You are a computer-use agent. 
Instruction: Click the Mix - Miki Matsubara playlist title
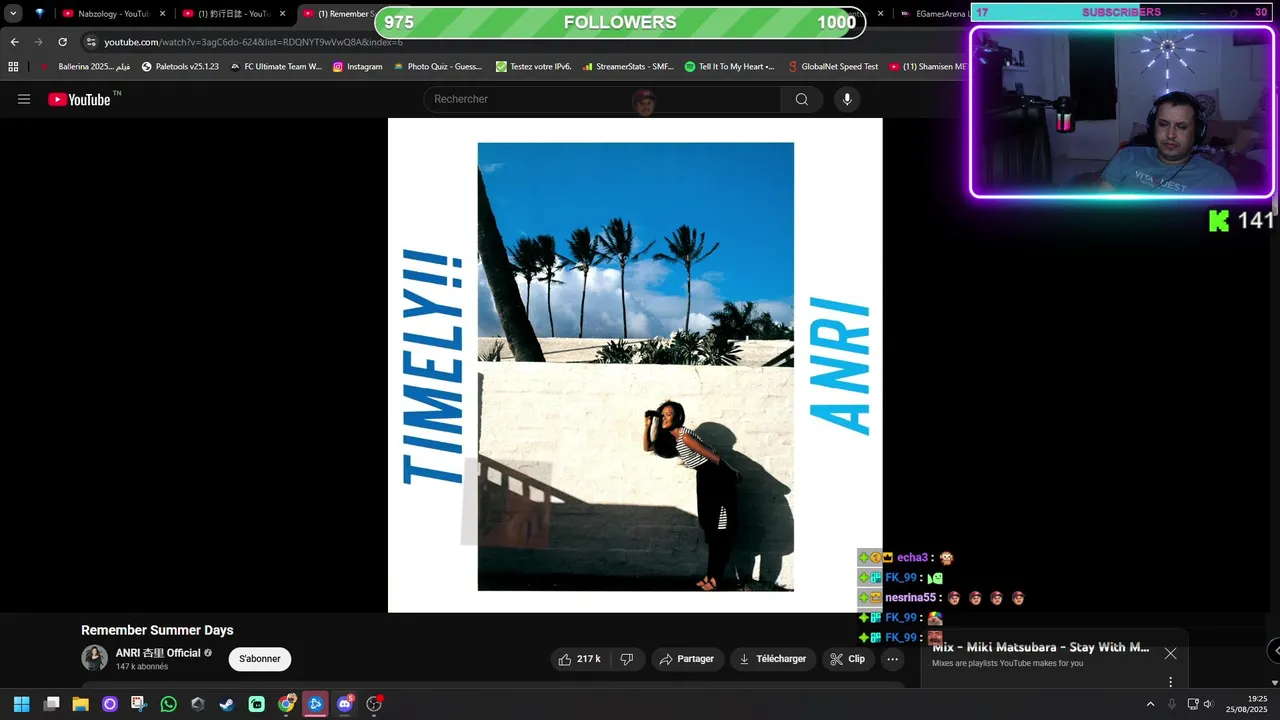[x=1041, y=647]
